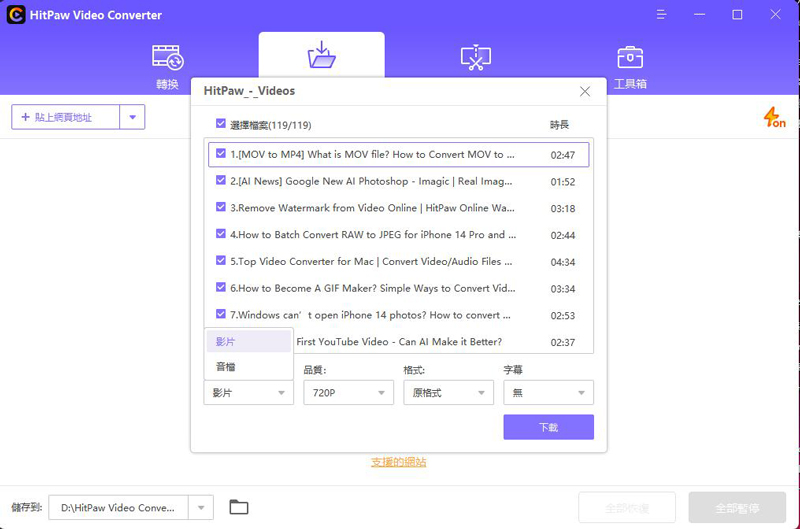Image resolution: width=800 pixels, height=529 pixels.
Task: Uncheck video 6 GIF Maker
Action: coord(220,287)
